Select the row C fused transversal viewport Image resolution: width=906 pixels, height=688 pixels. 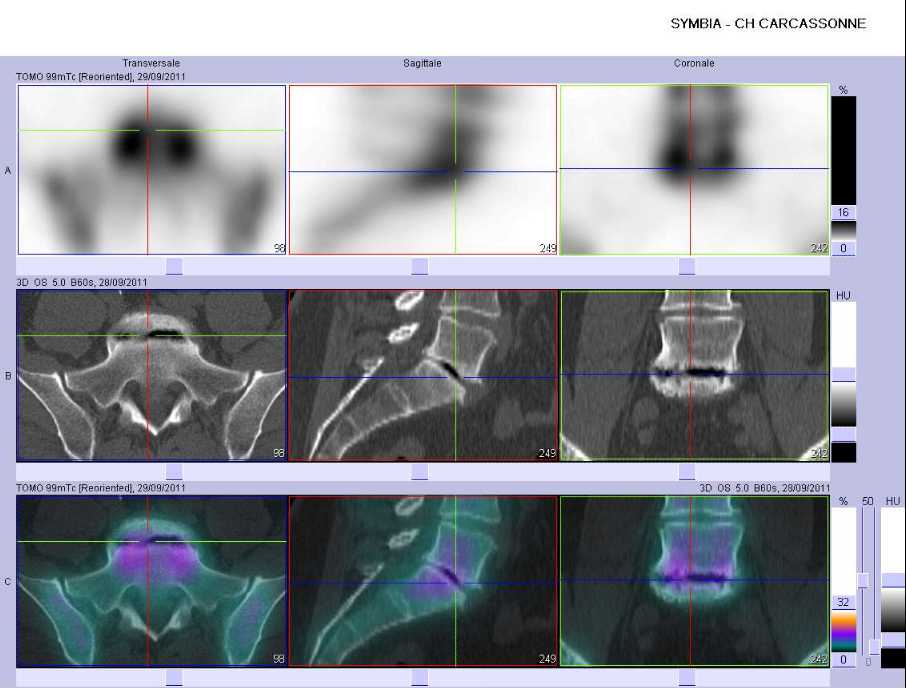(152, 581)
